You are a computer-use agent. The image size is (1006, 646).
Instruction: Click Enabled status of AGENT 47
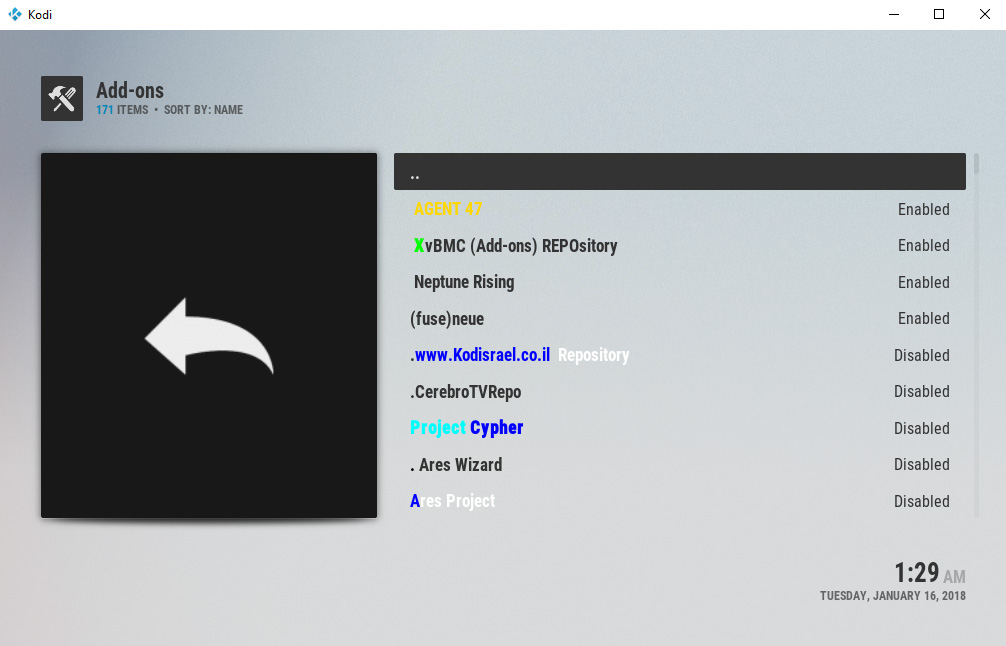[x=923, y=209]
